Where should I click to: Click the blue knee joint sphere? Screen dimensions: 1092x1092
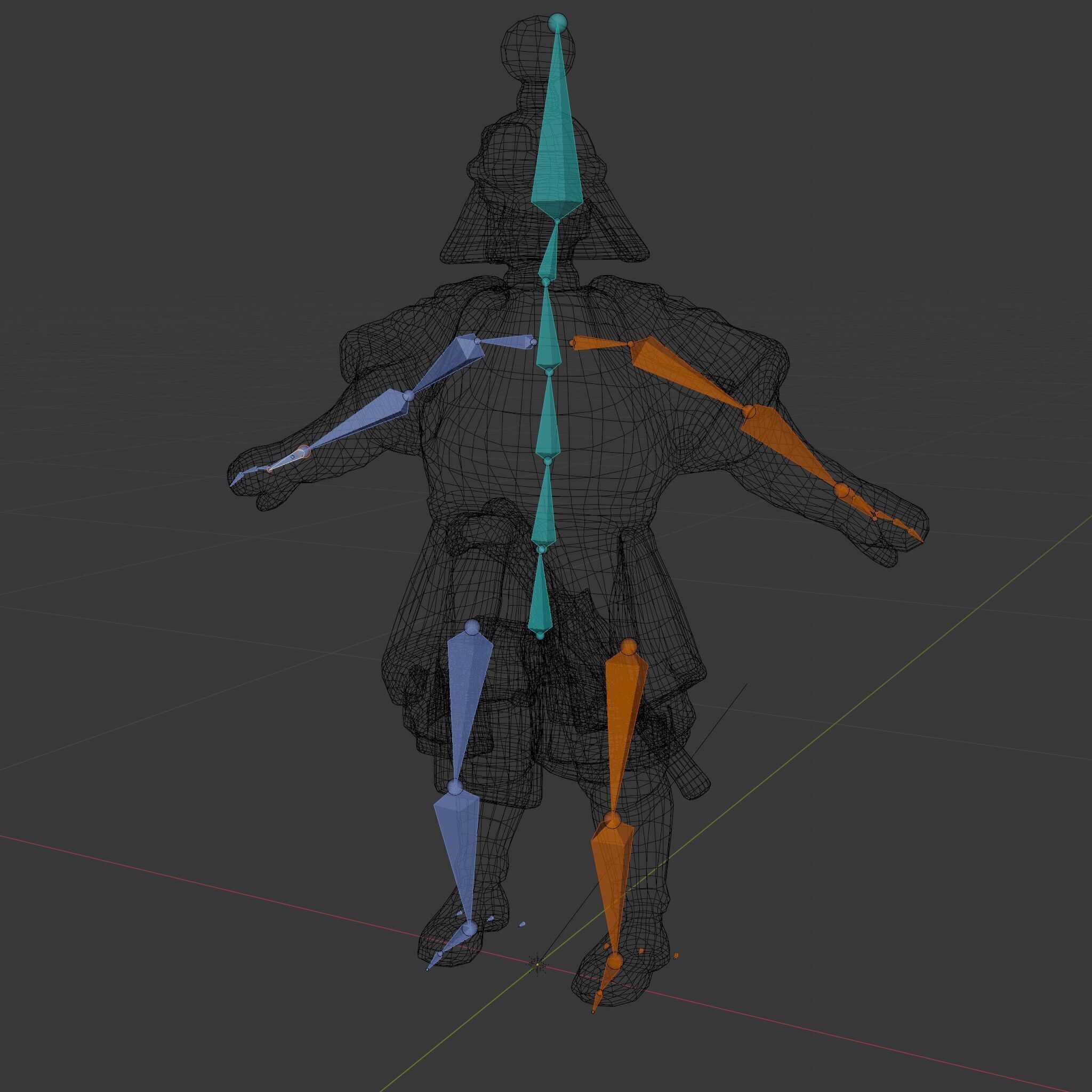coord(455,787)
